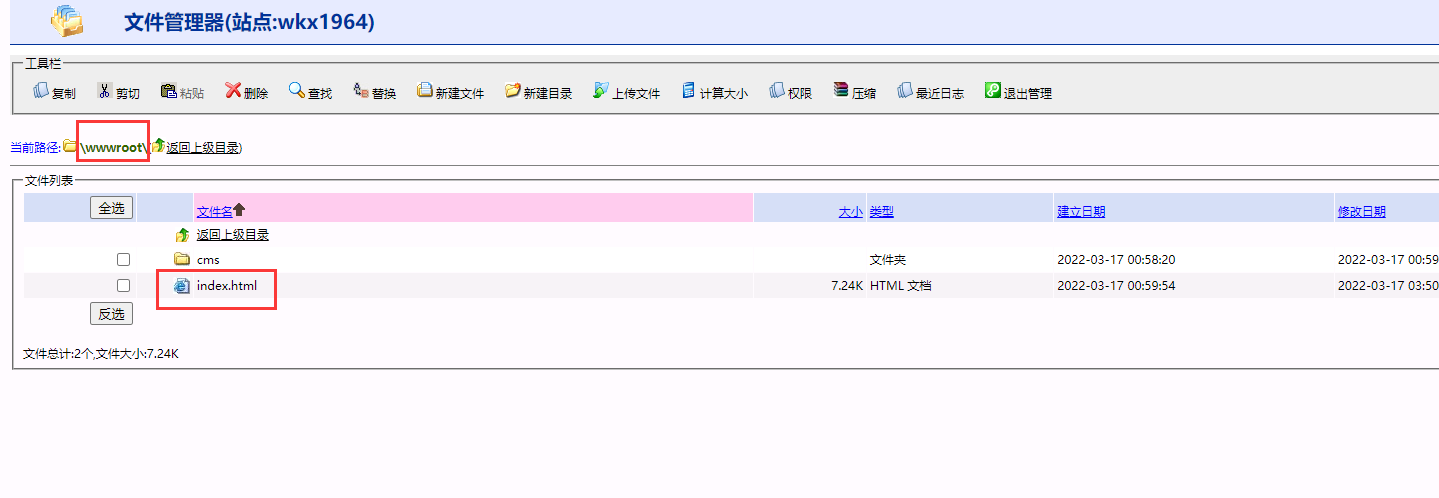The height and width of the screenshot is (498, 1439).
Task: Sort by 大小 column header
Action: pos(851,211)
